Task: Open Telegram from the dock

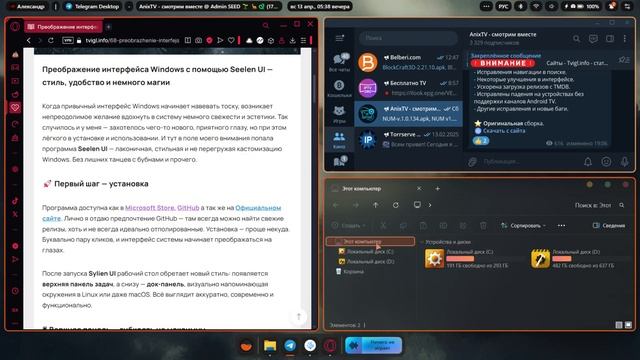Action: click(x=290, y=345)
